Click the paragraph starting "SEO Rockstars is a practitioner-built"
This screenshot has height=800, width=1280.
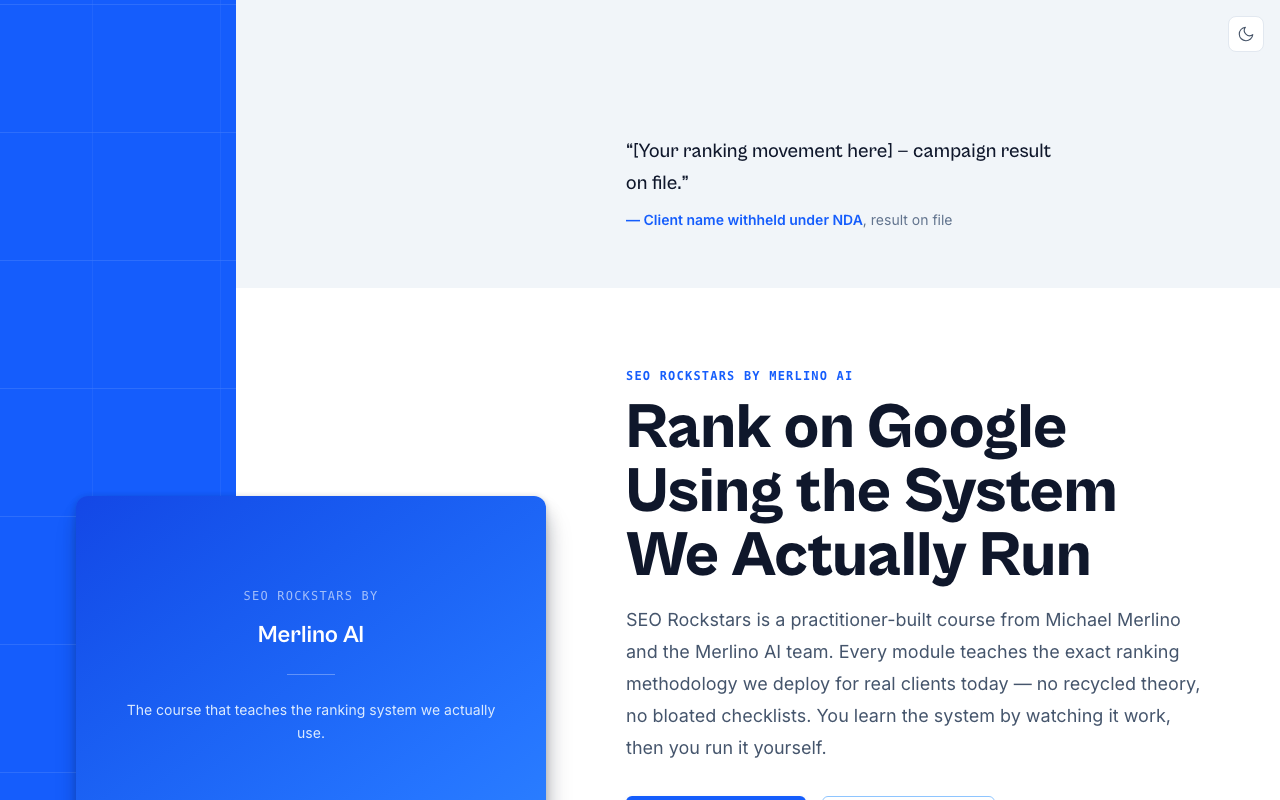click(x=913, y=684)
